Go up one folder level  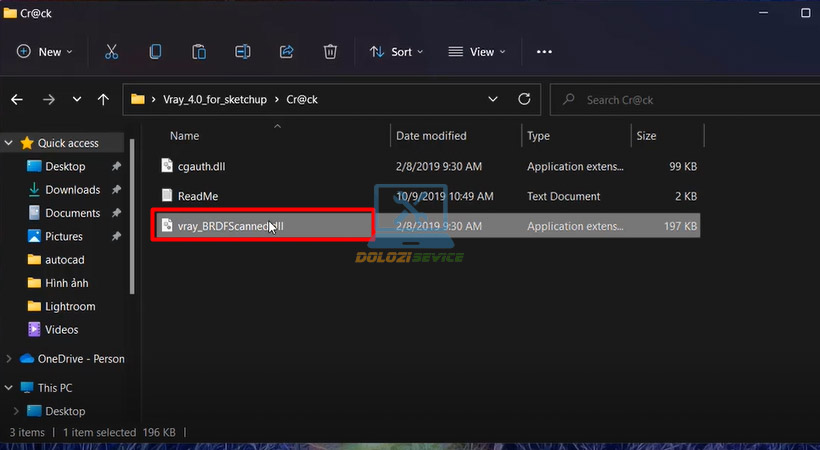tap(103, 100)
